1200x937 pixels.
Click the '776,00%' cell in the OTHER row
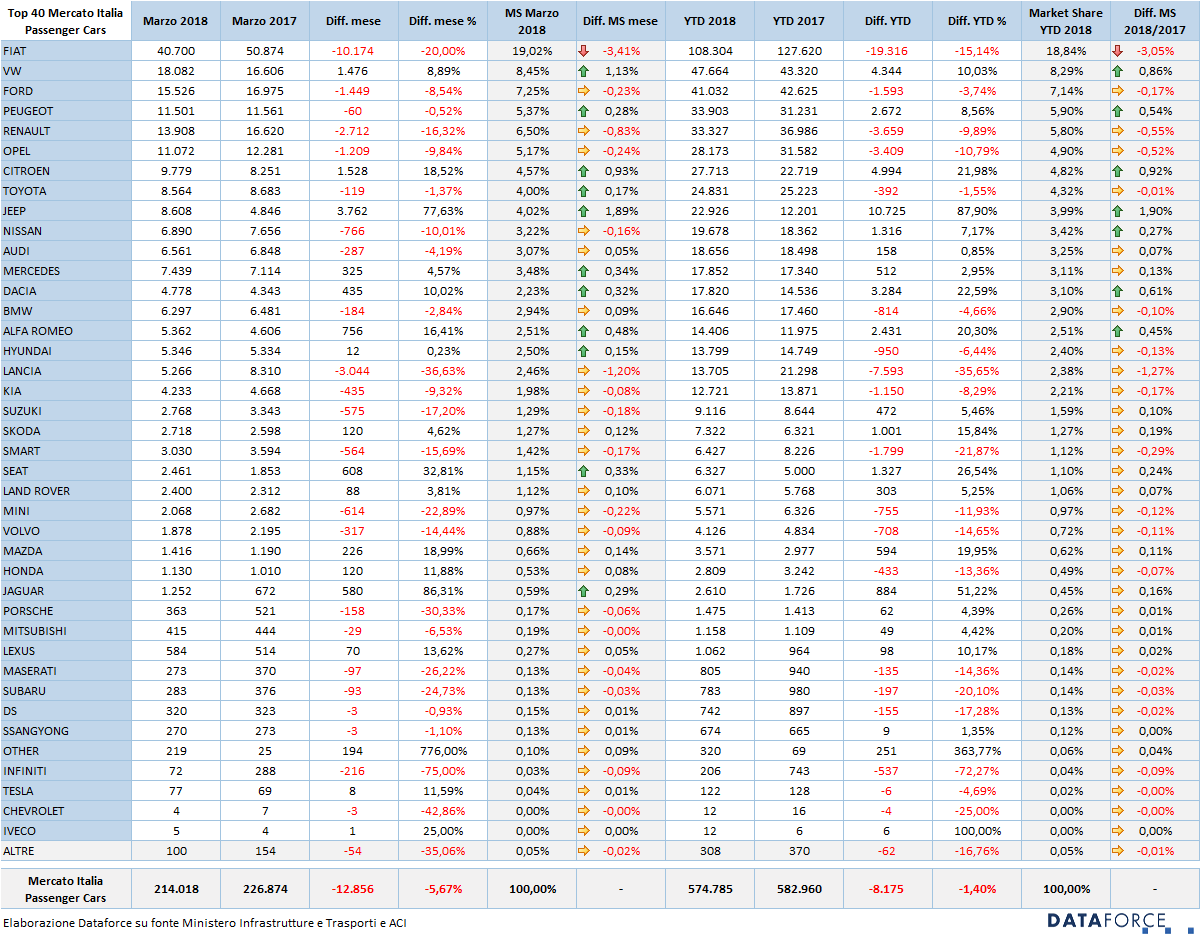443,751
